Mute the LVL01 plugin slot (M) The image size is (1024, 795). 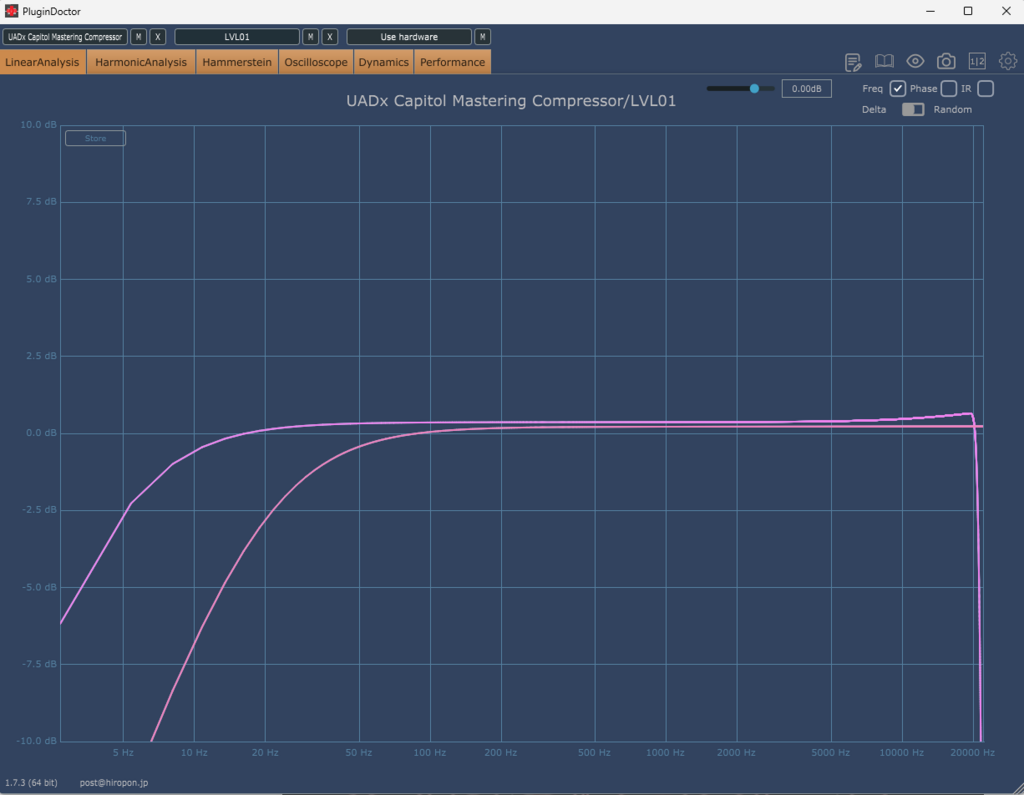coord(310,37)
